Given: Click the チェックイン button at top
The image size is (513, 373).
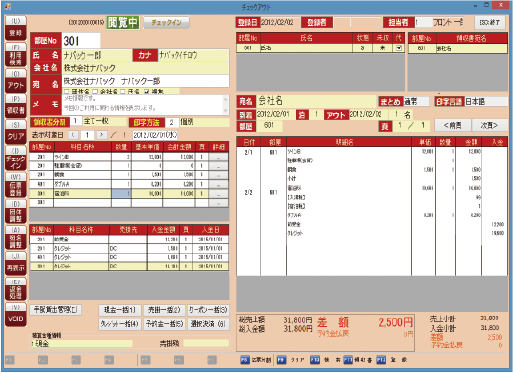Looking at the screenshot, I should pyautogui.click(x=166, y=23).
